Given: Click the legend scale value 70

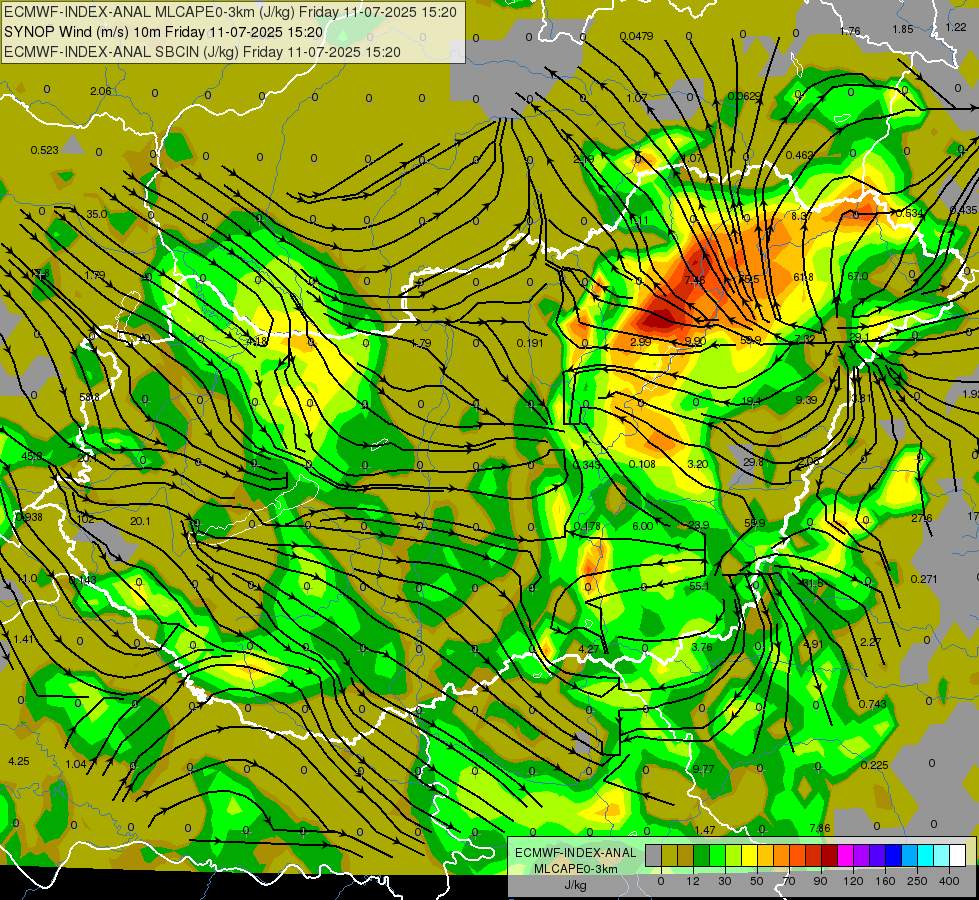Looking at the screenshot, I should 789,881.
